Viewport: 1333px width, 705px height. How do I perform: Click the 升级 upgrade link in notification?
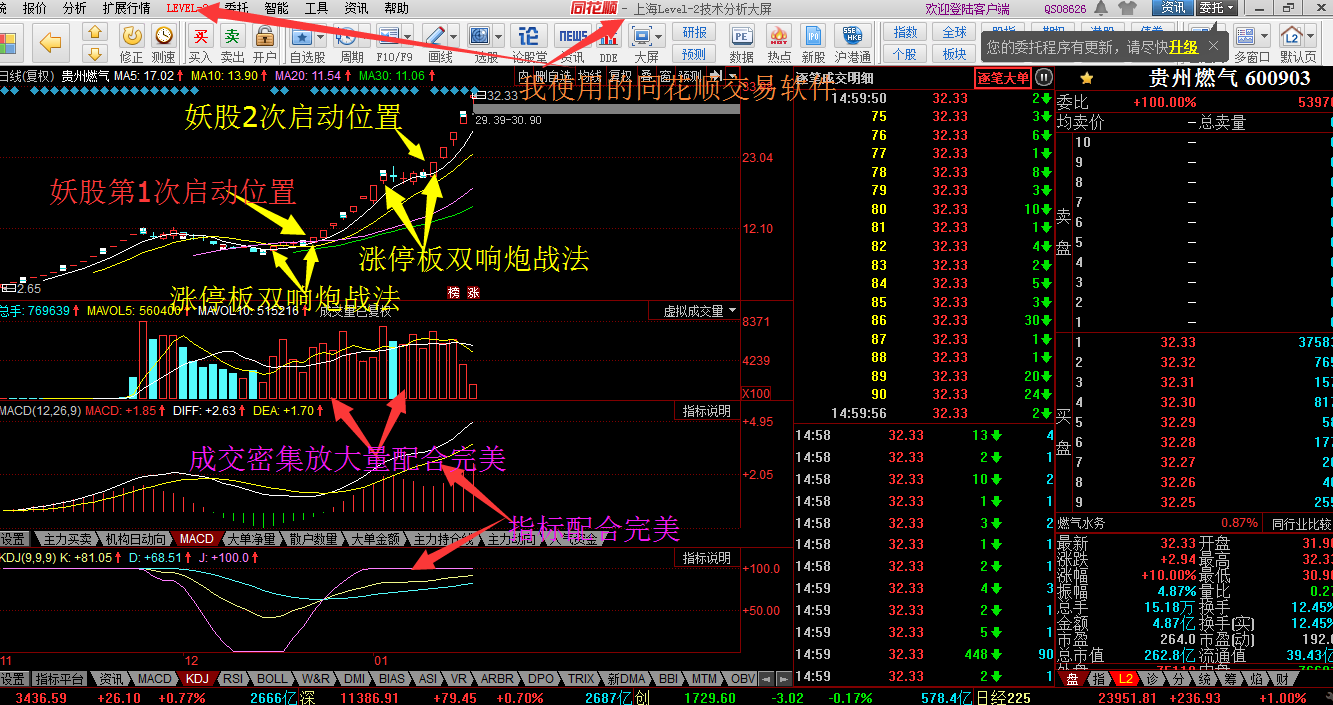[x=1183, y=46]
